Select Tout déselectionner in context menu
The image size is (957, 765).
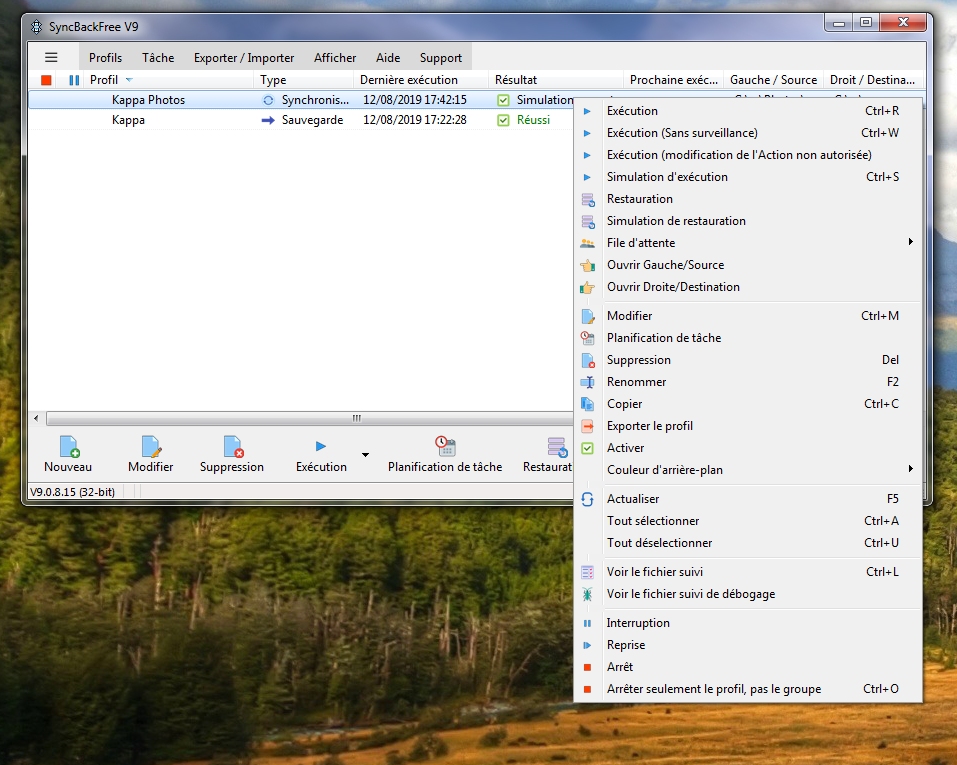(x=748, y=543)
